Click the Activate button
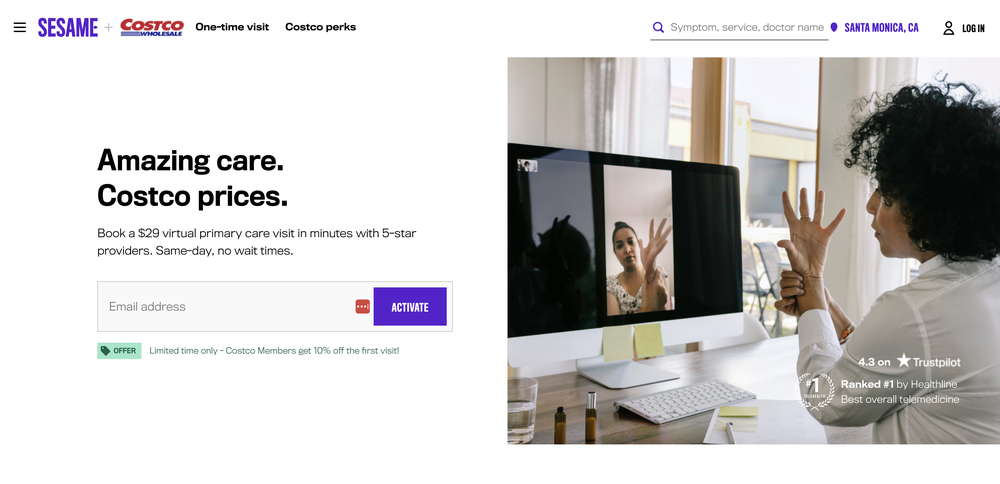 [x=409, y=307]
